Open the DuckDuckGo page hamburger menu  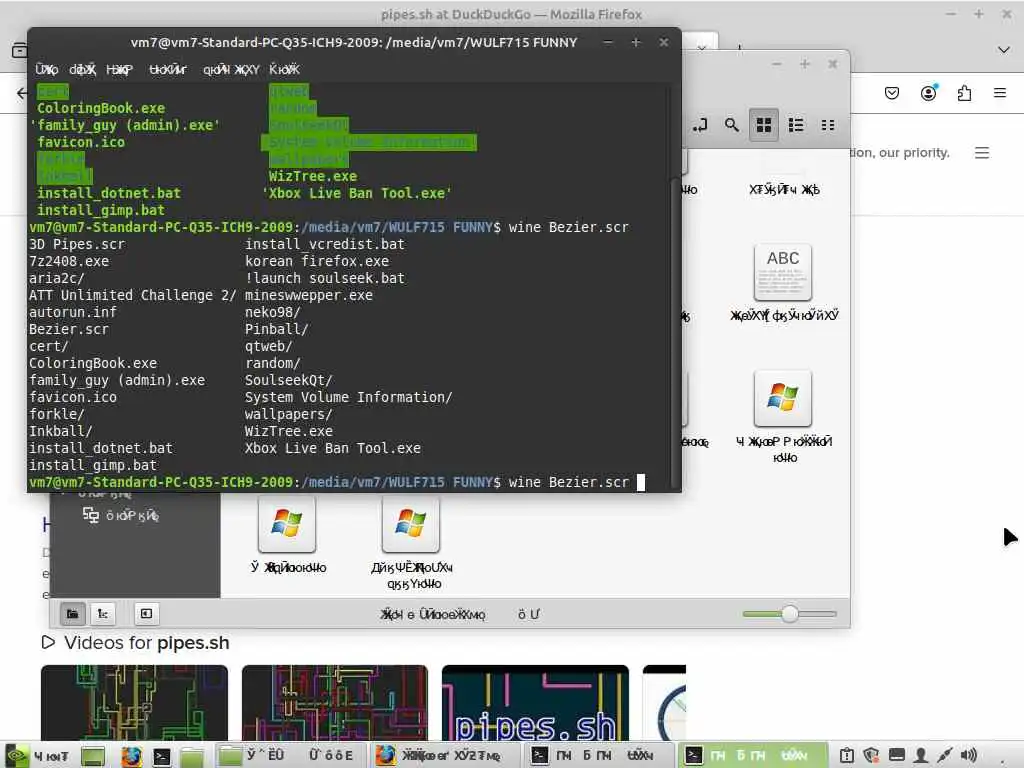[982, 153]
